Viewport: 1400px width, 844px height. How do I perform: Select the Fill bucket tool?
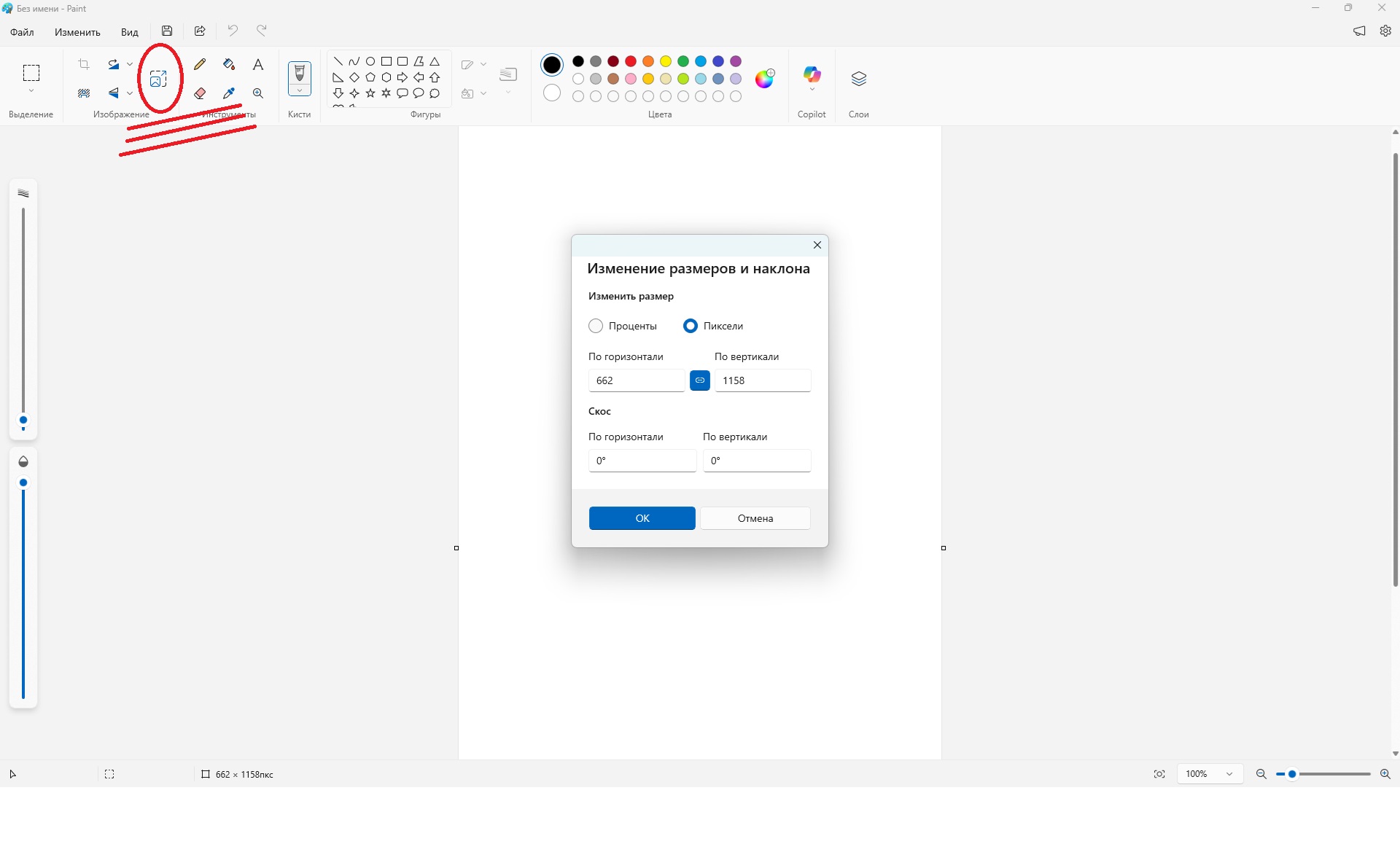pos(229,64)
